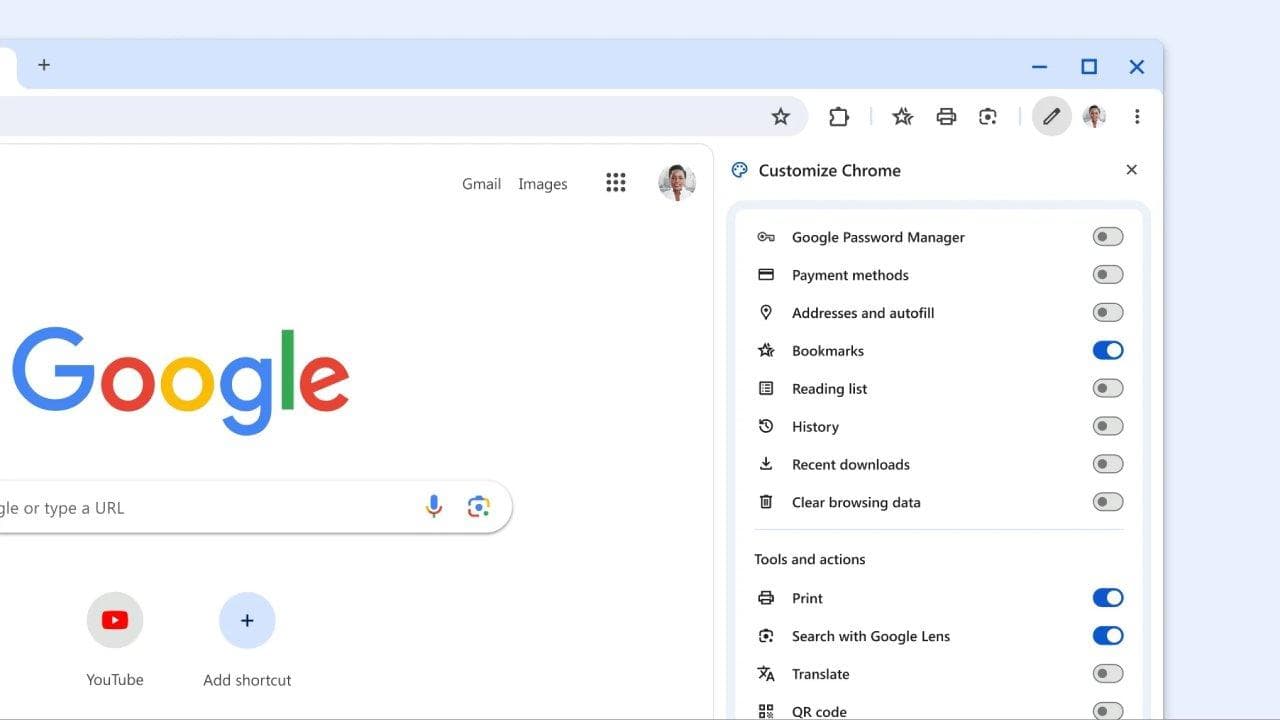The image size is (1280, 720).
Task: Open the Google apps grid launcher
Action: click(x=616, y=182)
